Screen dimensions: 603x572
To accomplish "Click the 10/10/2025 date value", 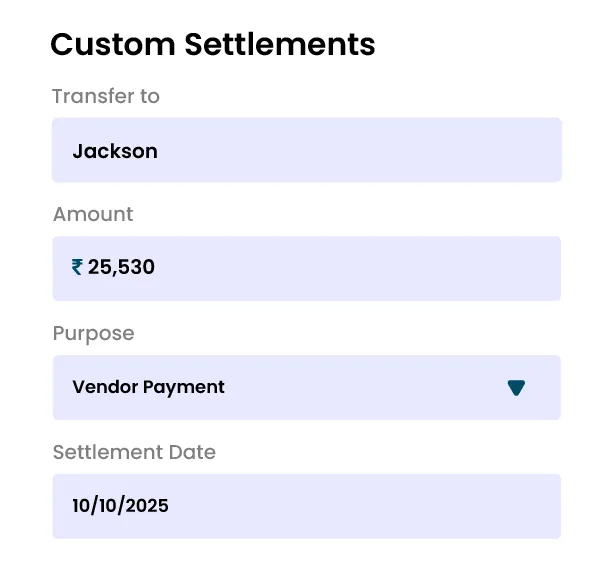I will 120,505.
